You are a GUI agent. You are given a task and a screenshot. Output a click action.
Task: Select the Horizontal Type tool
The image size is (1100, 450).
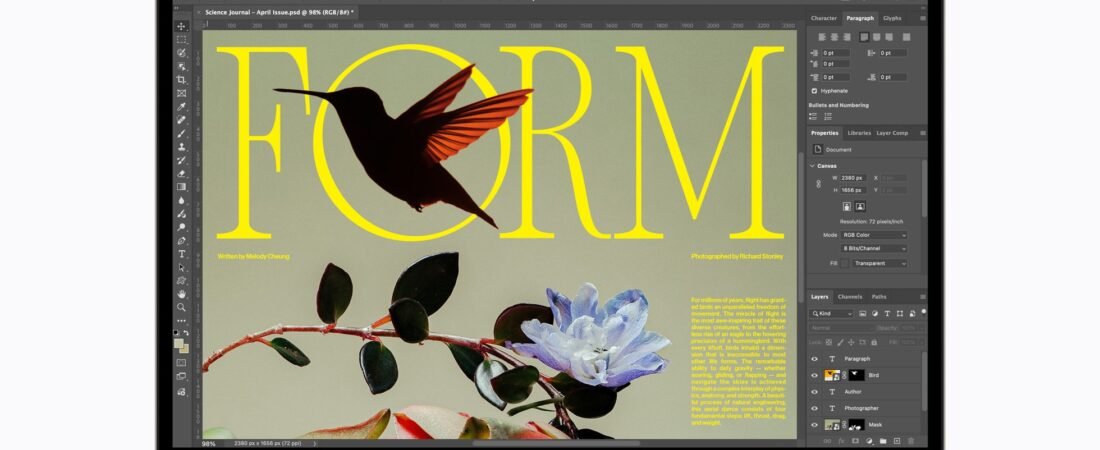[181, 254]
